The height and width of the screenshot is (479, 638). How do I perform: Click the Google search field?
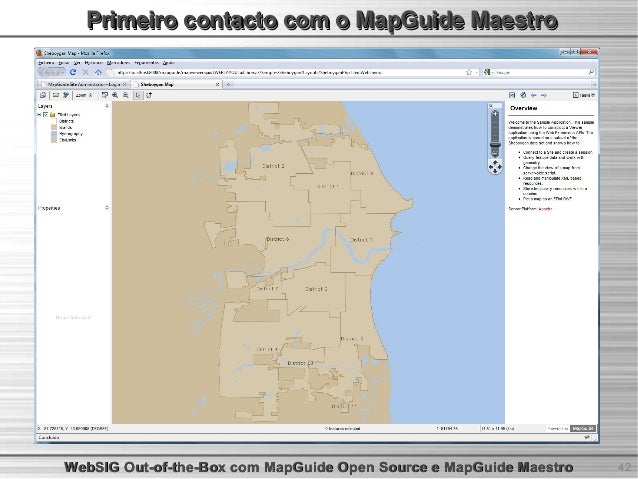pyautogui.click(x=541, y=72)
